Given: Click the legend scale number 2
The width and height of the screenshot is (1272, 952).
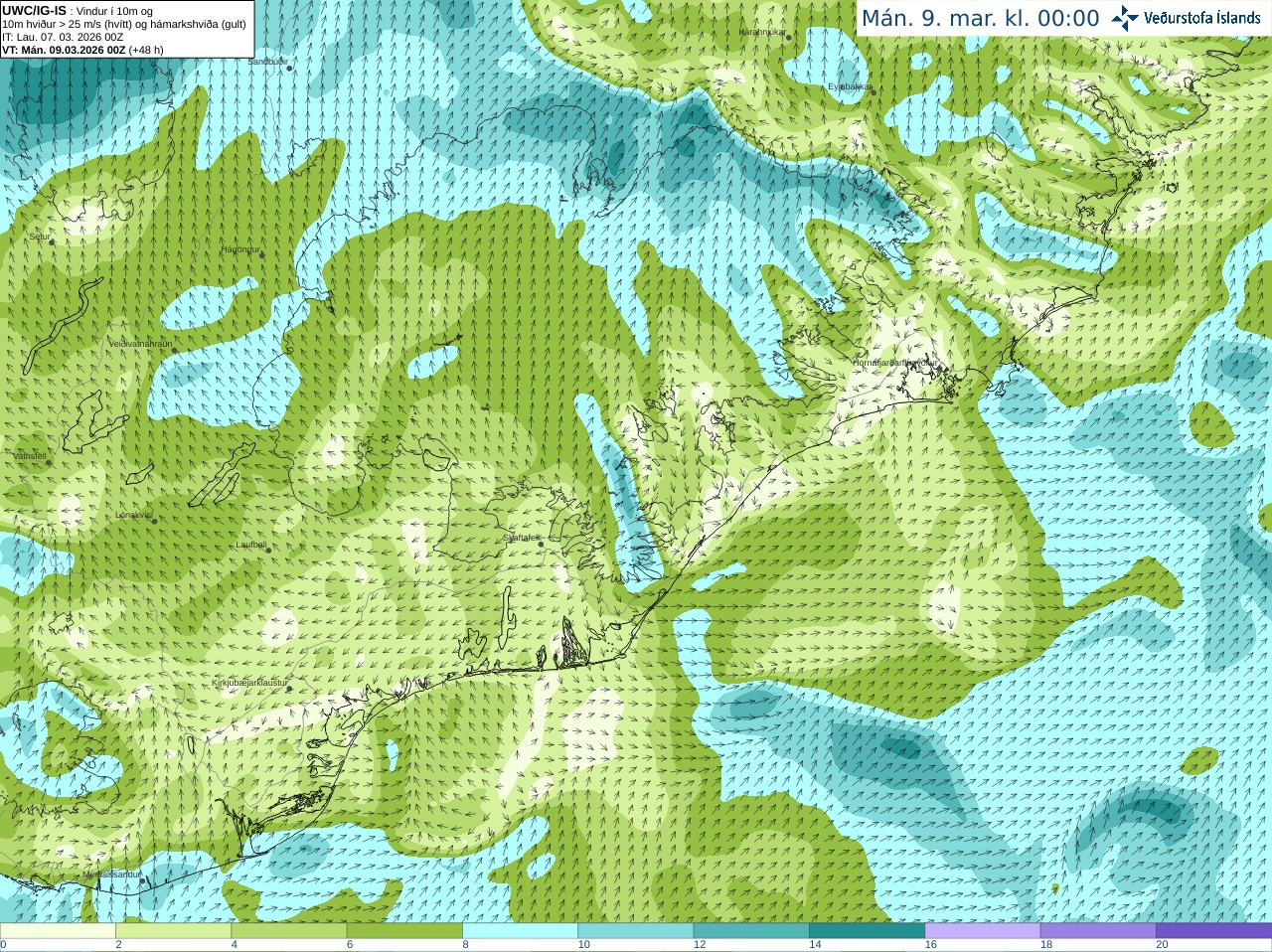Looking at the screenshot, I should (118, 945).
